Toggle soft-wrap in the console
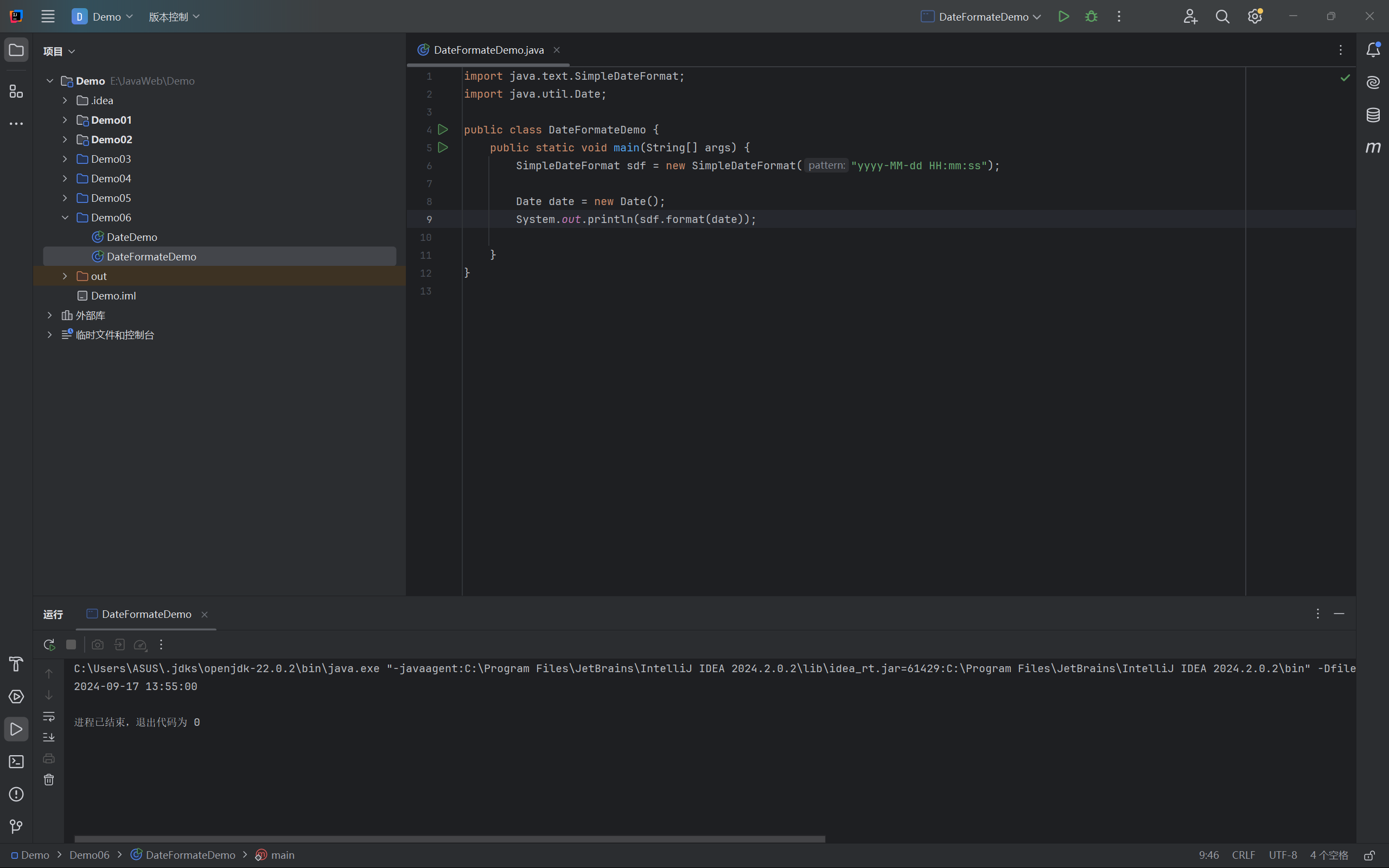1389x868 pixels. (49, 717)
